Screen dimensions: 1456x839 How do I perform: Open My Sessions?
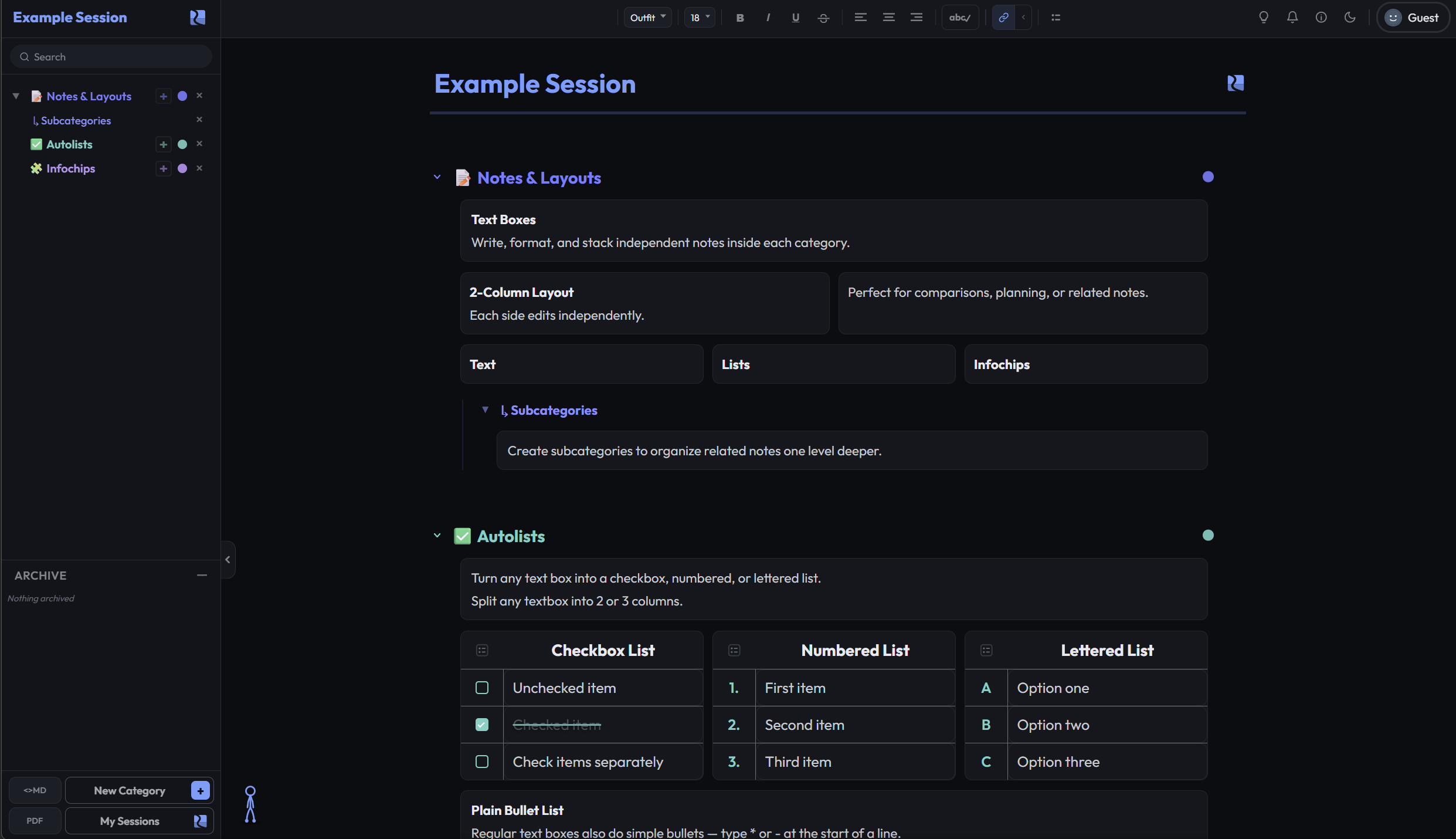(139, 821)
